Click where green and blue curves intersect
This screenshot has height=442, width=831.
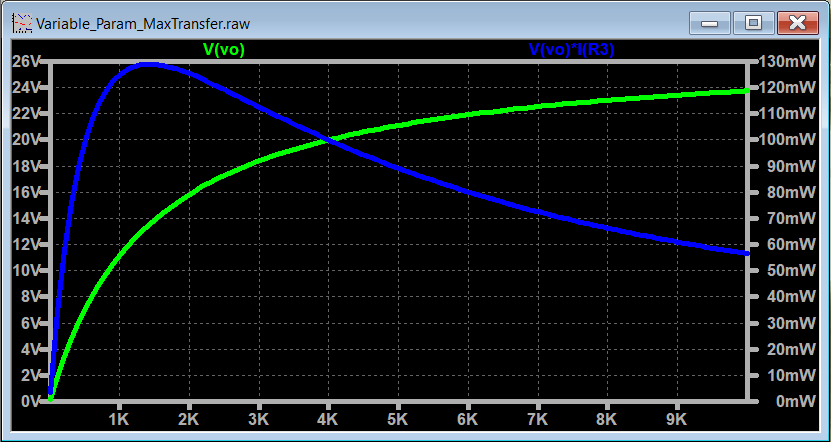(329, 140)
